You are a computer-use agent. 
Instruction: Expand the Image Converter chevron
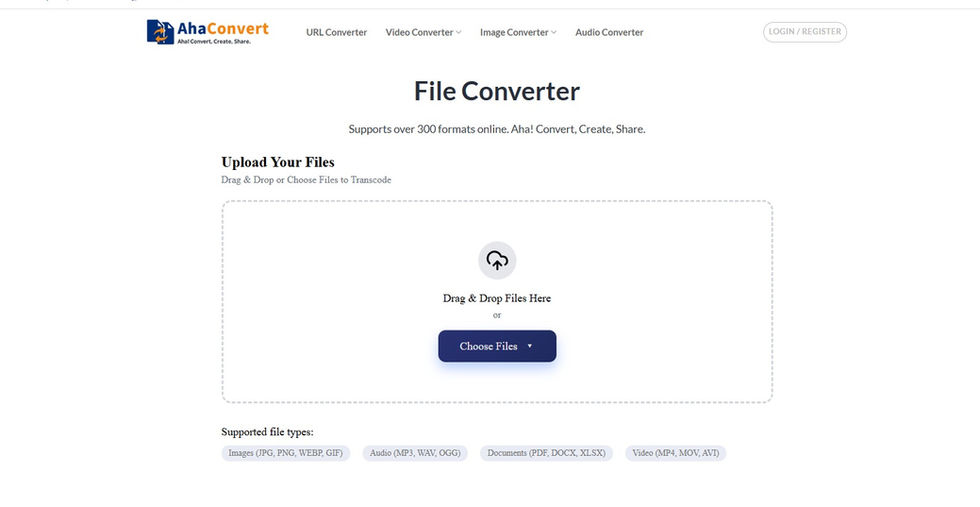(554, 33)
